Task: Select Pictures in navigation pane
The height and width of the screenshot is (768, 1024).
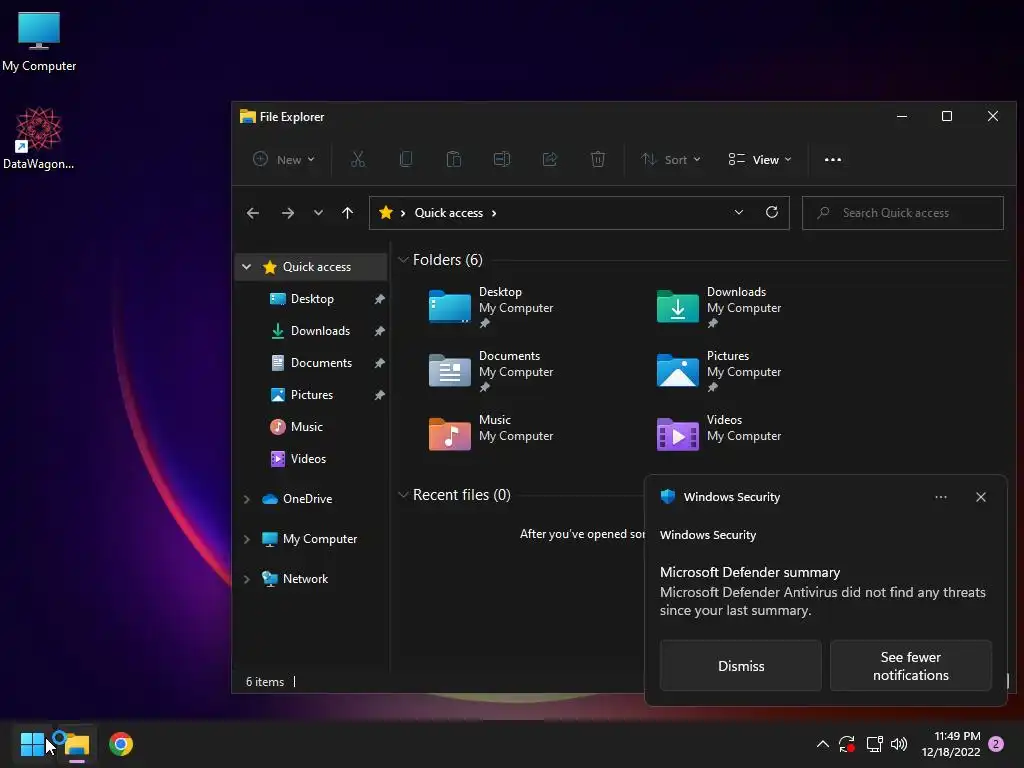Action: tap(312, 394)
